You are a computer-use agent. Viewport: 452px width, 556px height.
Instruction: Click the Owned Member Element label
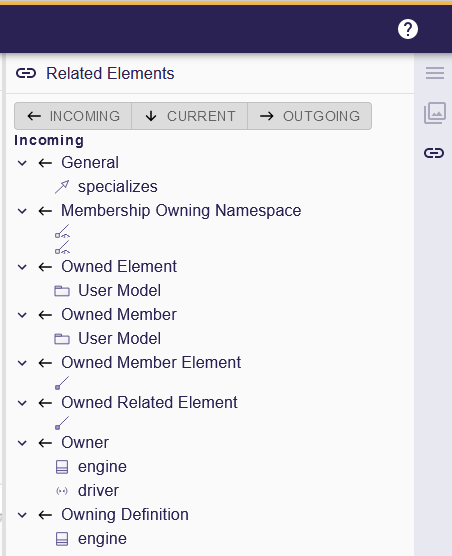click(x=151, y=363)
